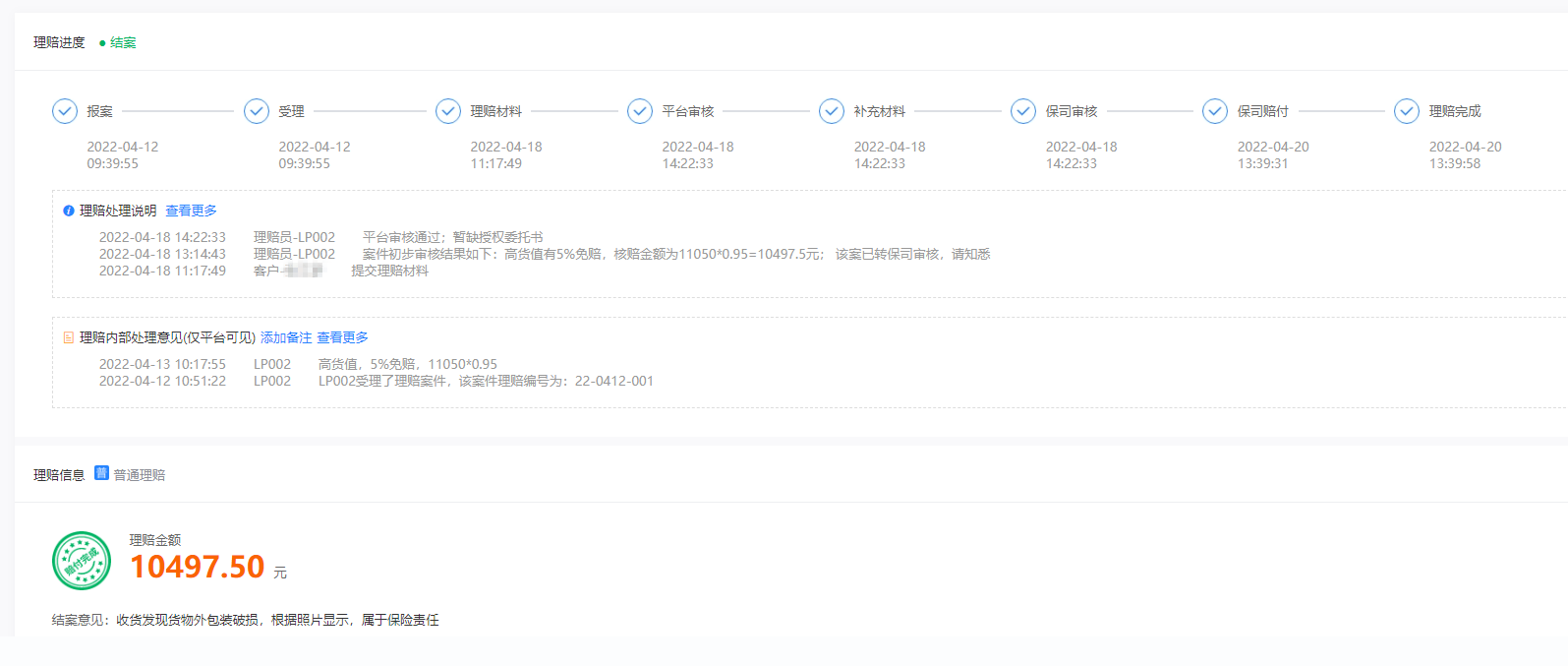Click the 理赔材料 step checkmark icon
Screen dimensions: 1568x666
coord(448,111)
